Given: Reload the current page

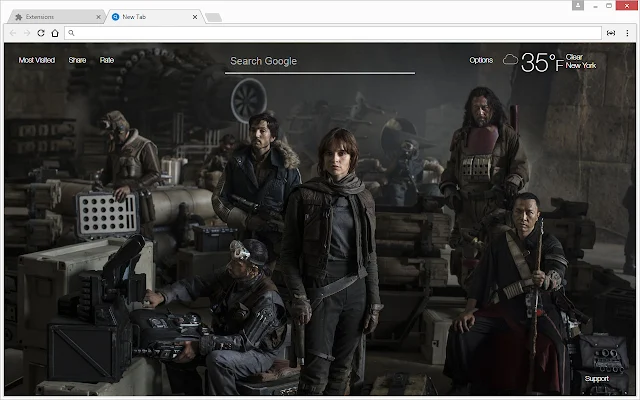Looking at the screenshot, I should tap(41, 33).
